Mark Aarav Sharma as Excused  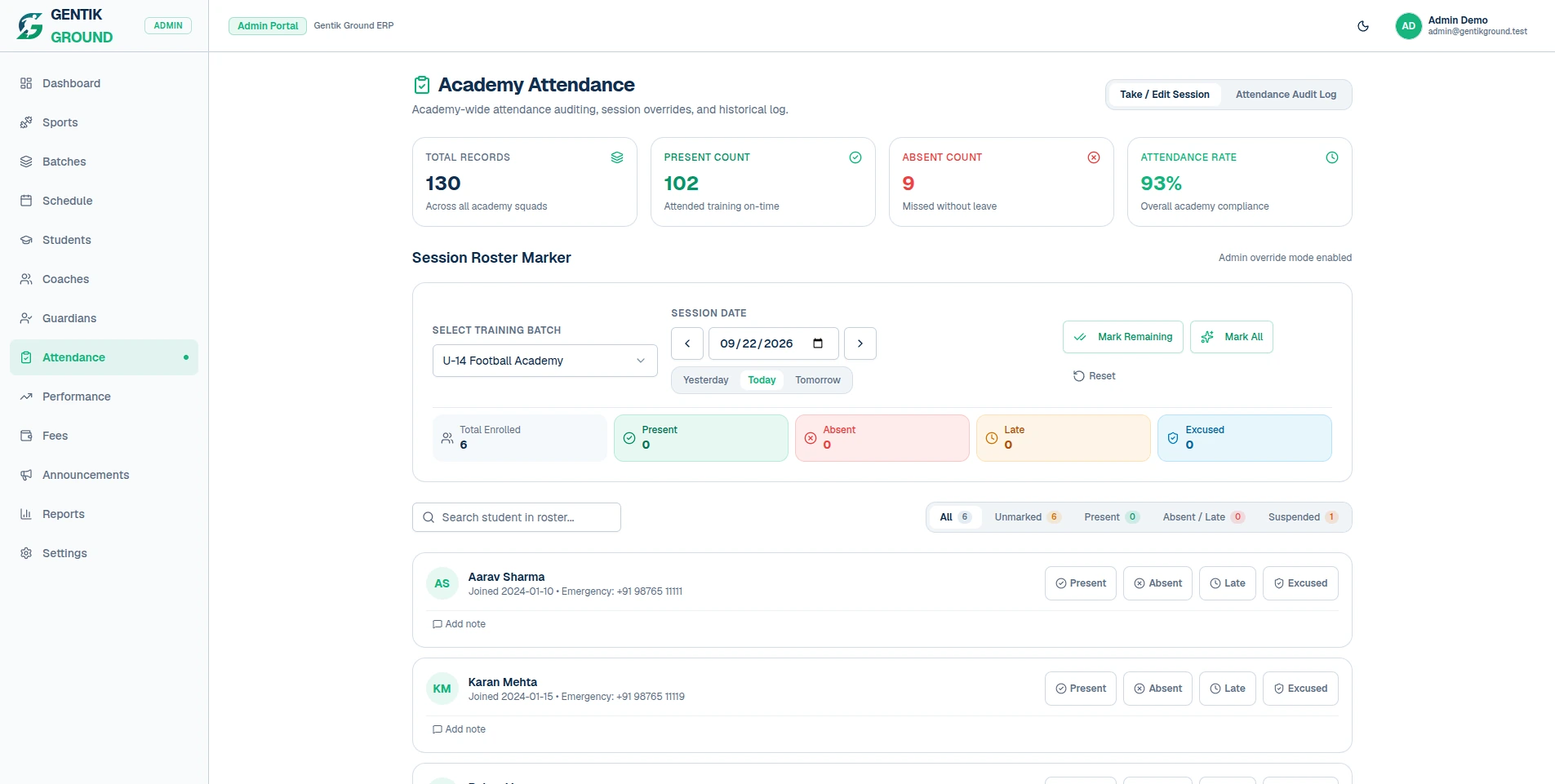(x=1300, y=583)
